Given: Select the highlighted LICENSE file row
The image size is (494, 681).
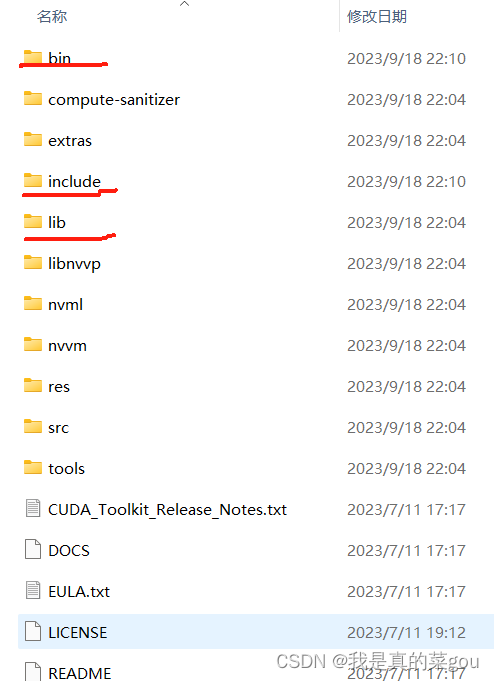Looking at the screenshot, I should pos(256,631).
